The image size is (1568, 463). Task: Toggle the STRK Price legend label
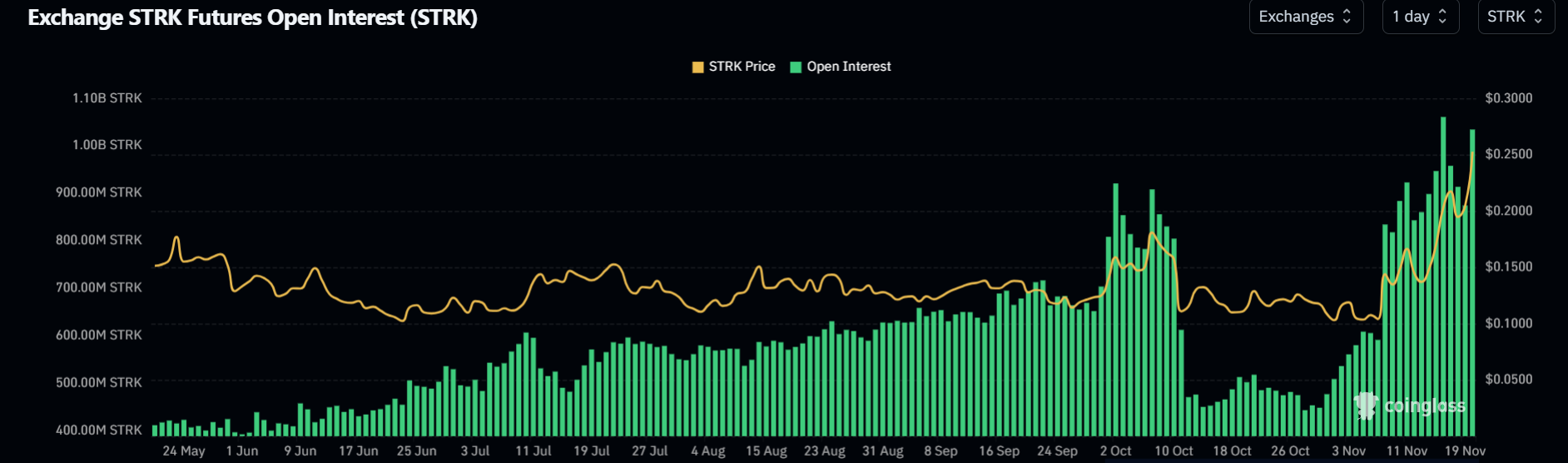click(x=742, y=67)
